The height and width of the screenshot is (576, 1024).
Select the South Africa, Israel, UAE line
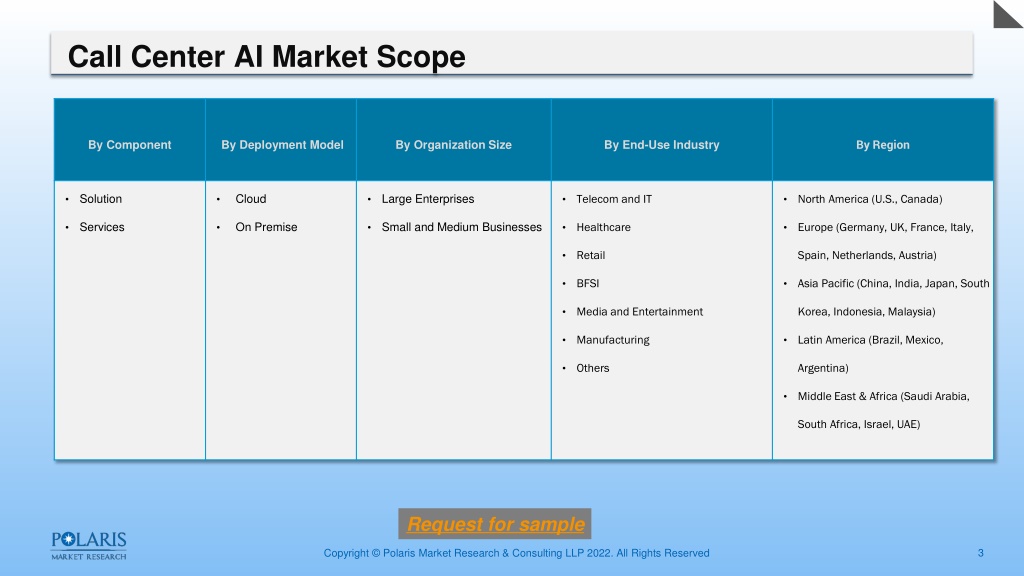click(x=859, y=424)
